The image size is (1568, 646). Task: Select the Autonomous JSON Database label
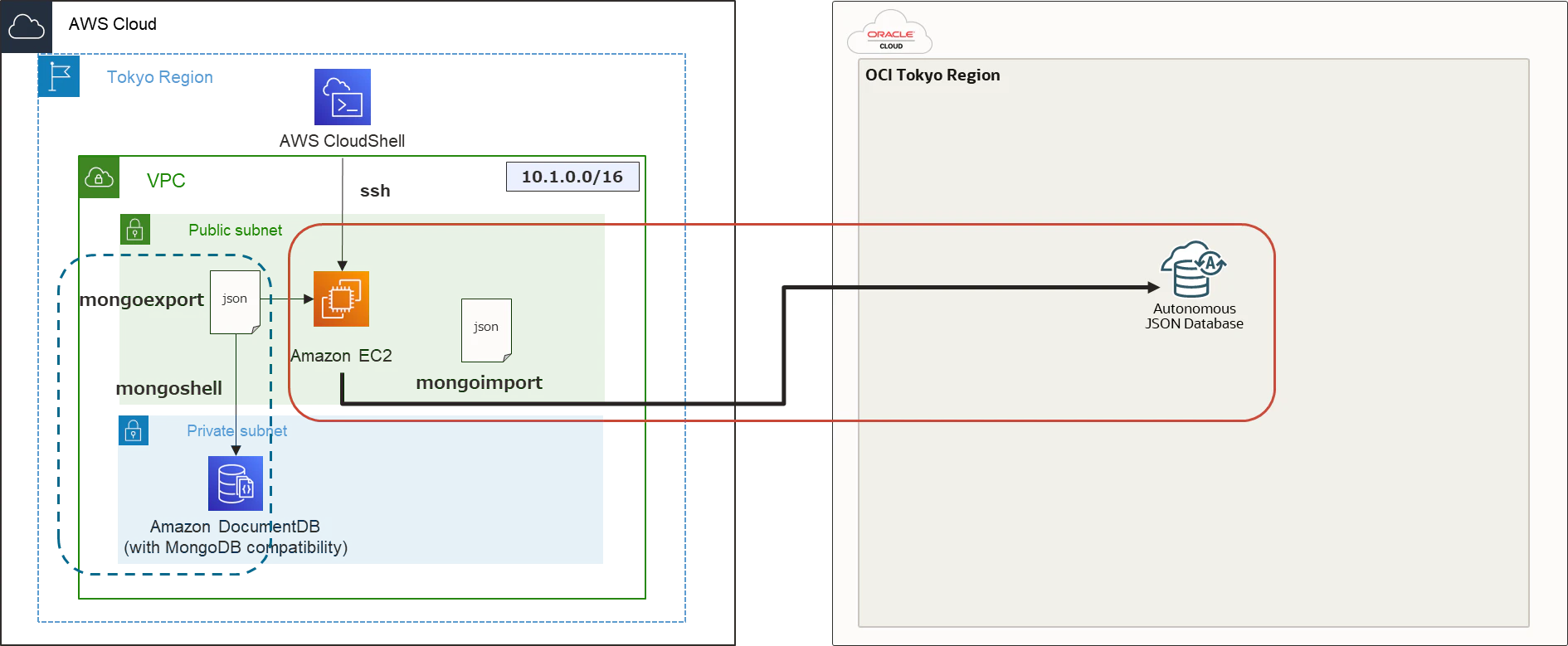click(1194, 316)
